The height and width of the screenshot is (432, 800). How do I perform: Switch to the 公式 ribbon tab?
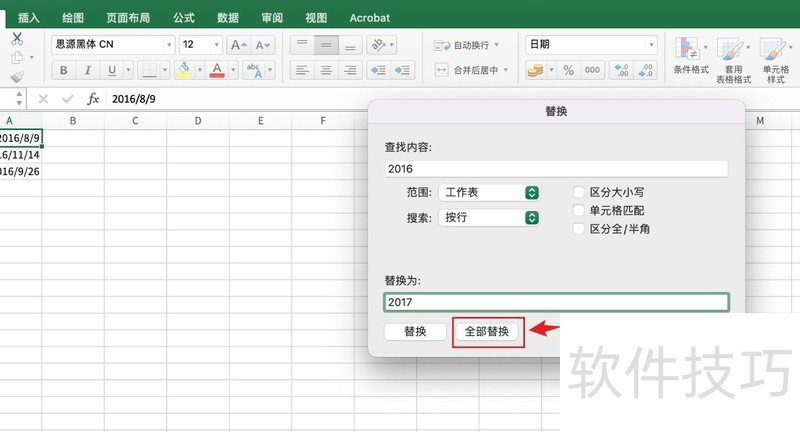pyautogui.click(x=184, y=18)
